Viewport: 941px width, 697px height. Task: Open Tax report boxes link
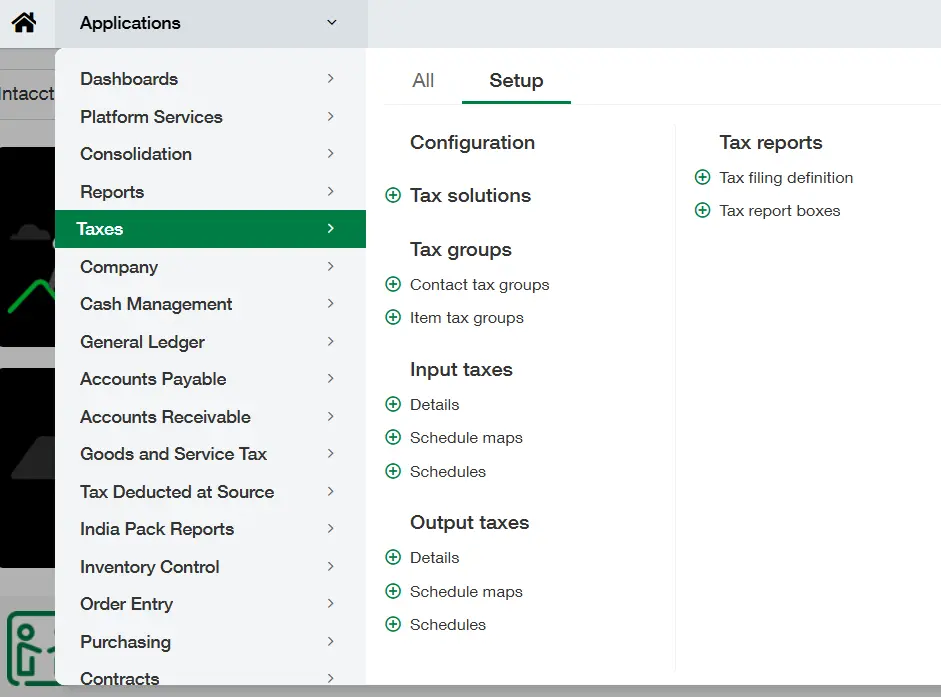pyautogui.click(x=780, y=211)
